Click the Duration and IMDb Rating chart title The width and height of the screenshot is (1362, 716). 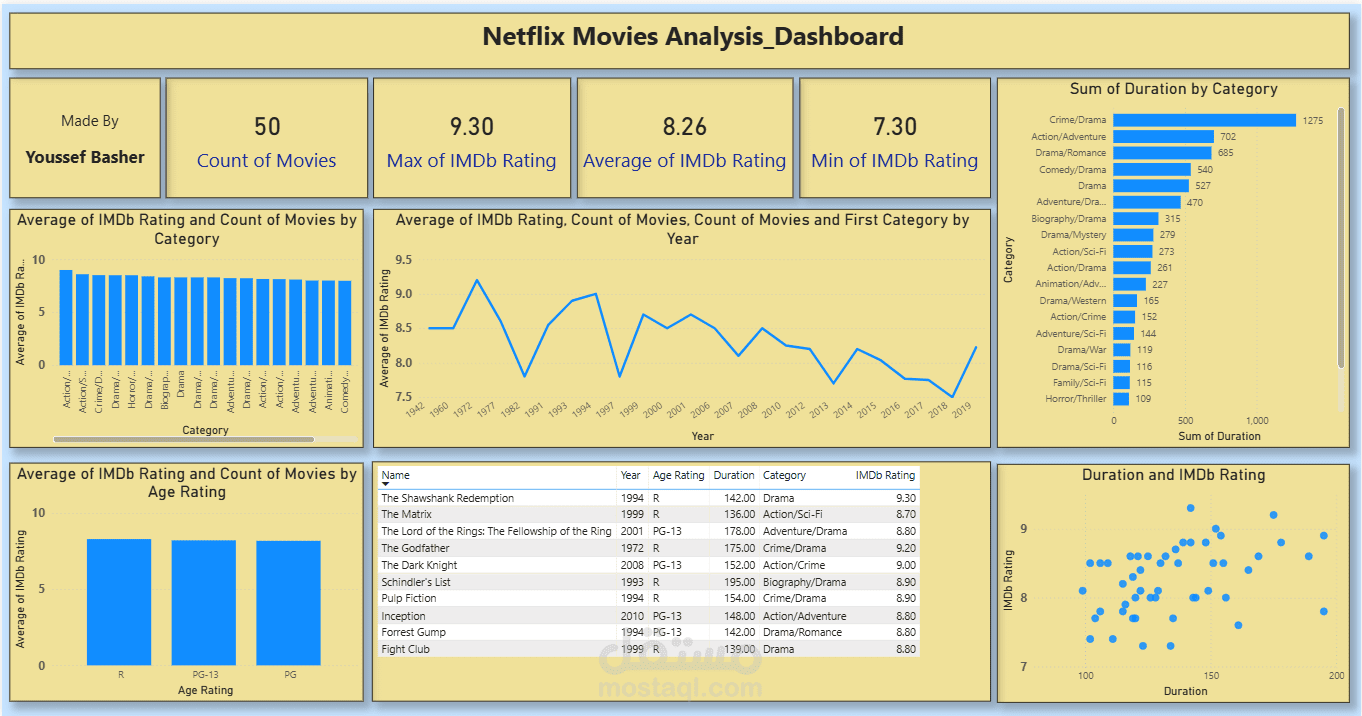[x=1173, y=475]
